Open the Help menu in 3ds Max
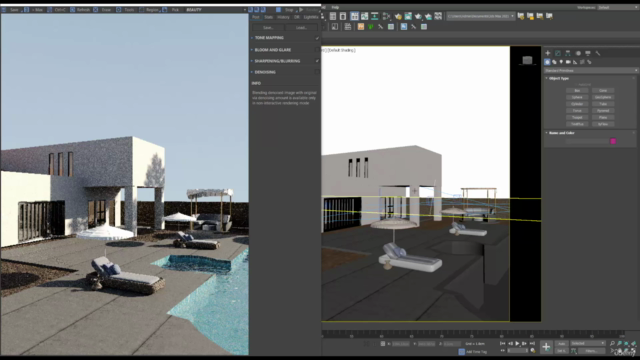Image resolution: width=640 pixels, height=360 pixels. click(335, 7)
